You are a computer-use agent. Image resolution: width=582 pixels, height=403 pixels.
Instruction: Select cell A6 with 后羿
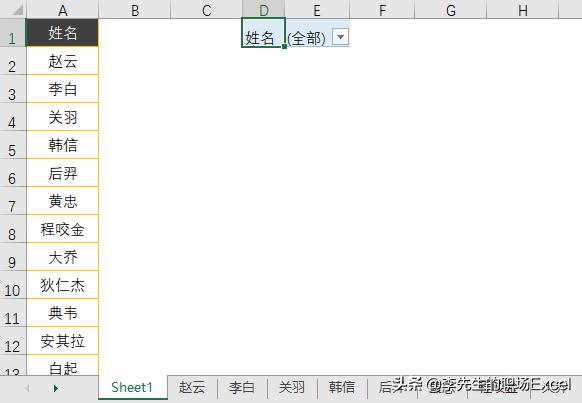point(62,173)
